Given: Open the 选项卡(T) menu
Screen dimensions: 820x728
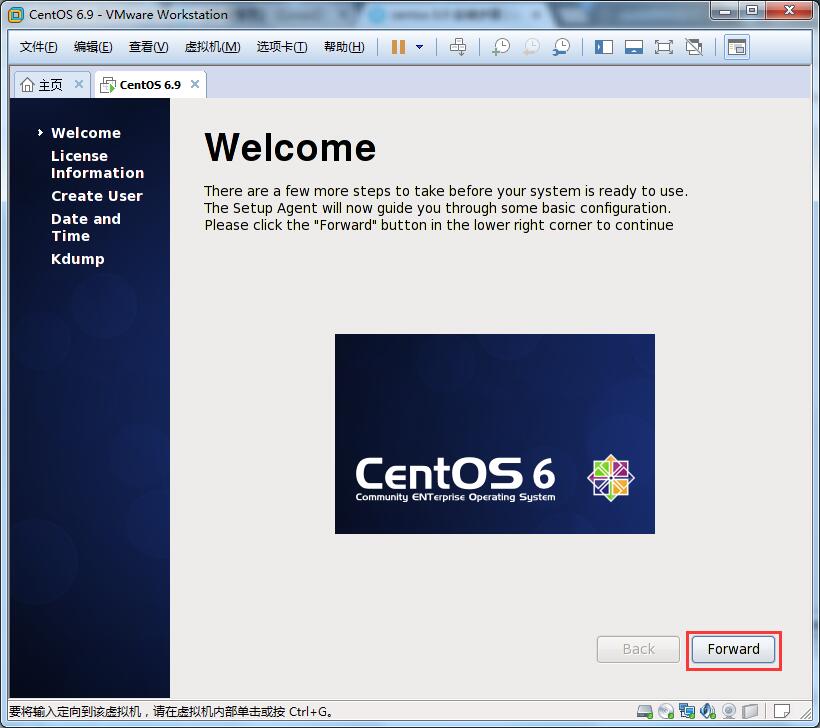Looking at the screenshot, I should pos(282,47).
